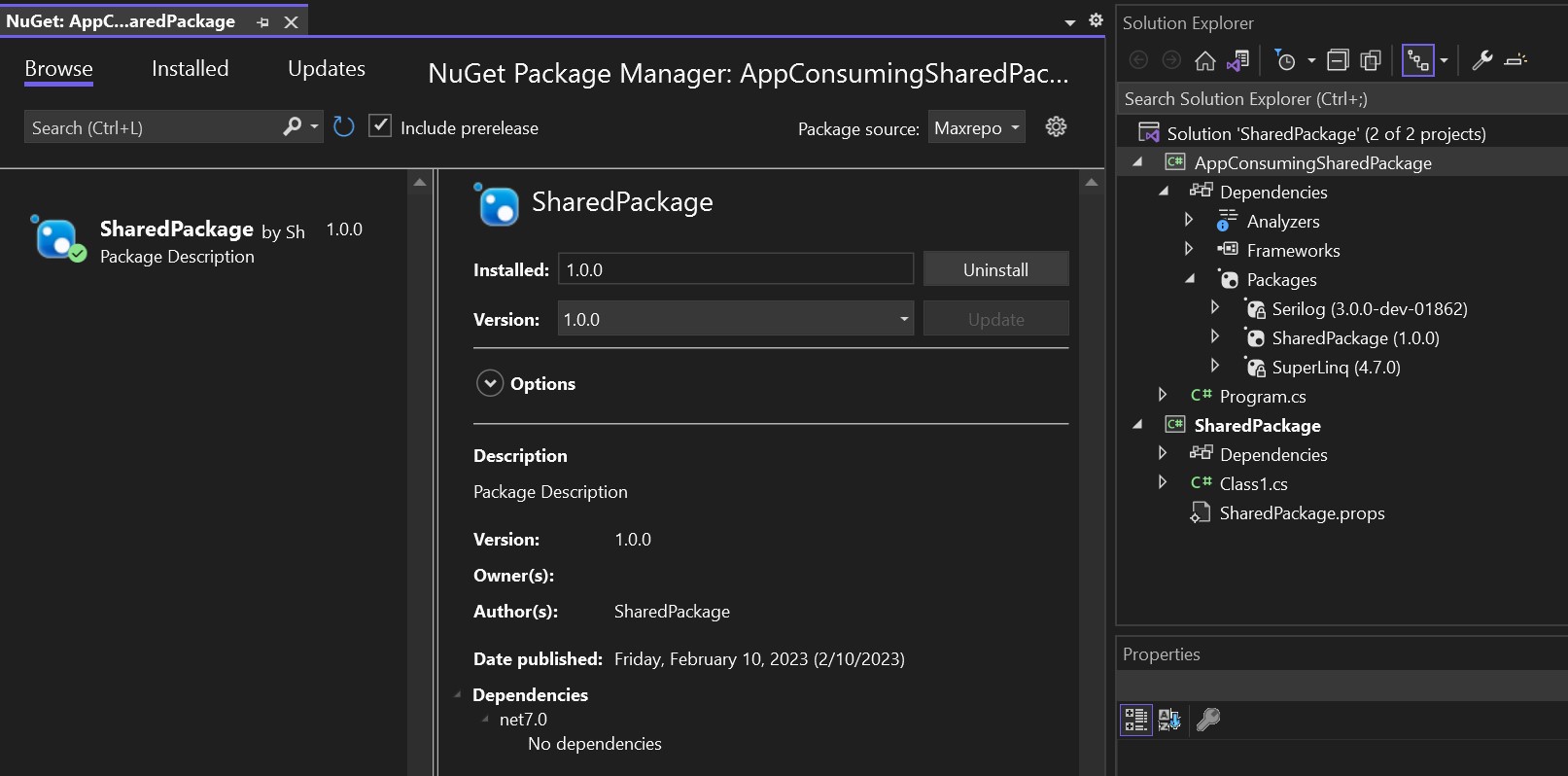Select SharedPackage project node
Viewport: 1568px width, 776px height.
pyautogui.click(x=1257, y=425)
